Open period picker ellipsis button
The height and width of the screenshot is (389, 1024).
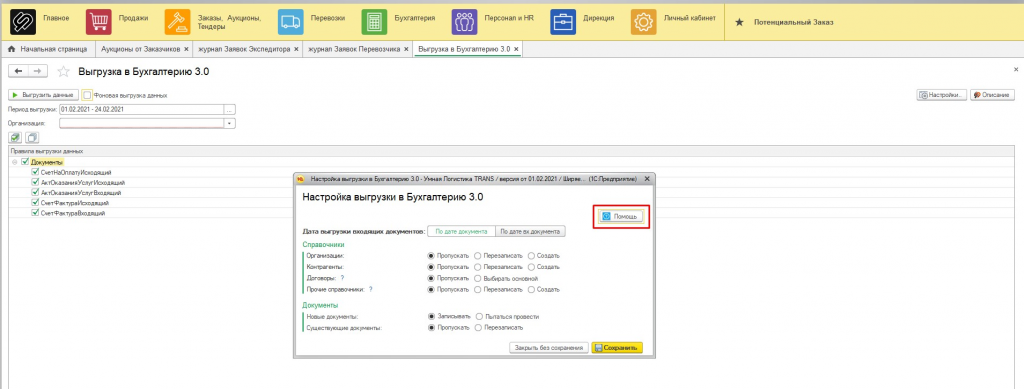point(229,109)
